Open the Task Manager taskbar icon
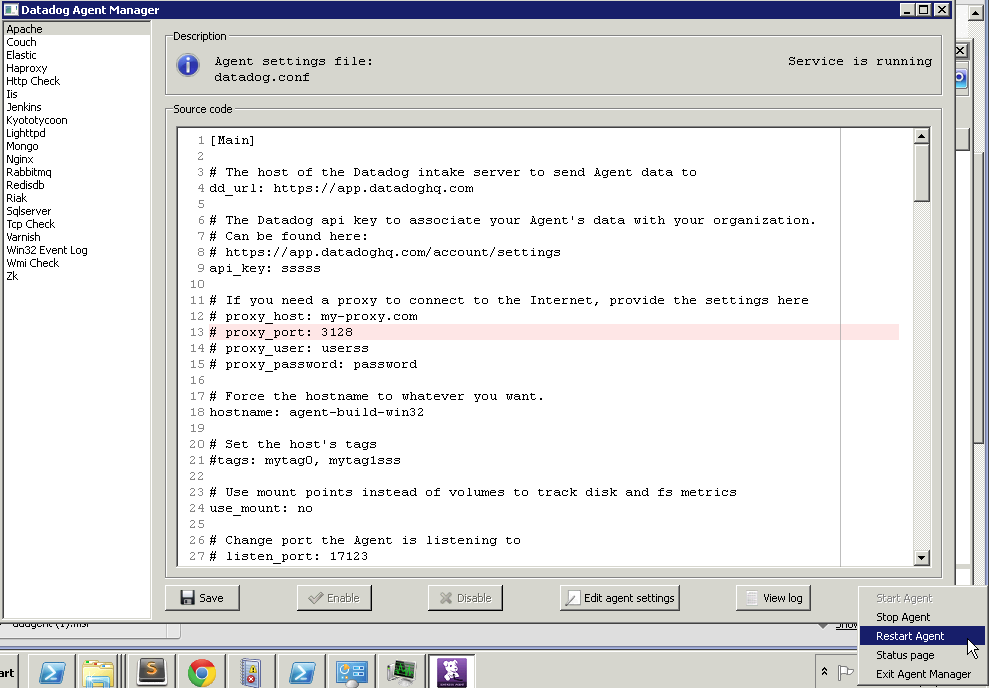The height and width of the screenshot is (688, 989). click(402, 672)
